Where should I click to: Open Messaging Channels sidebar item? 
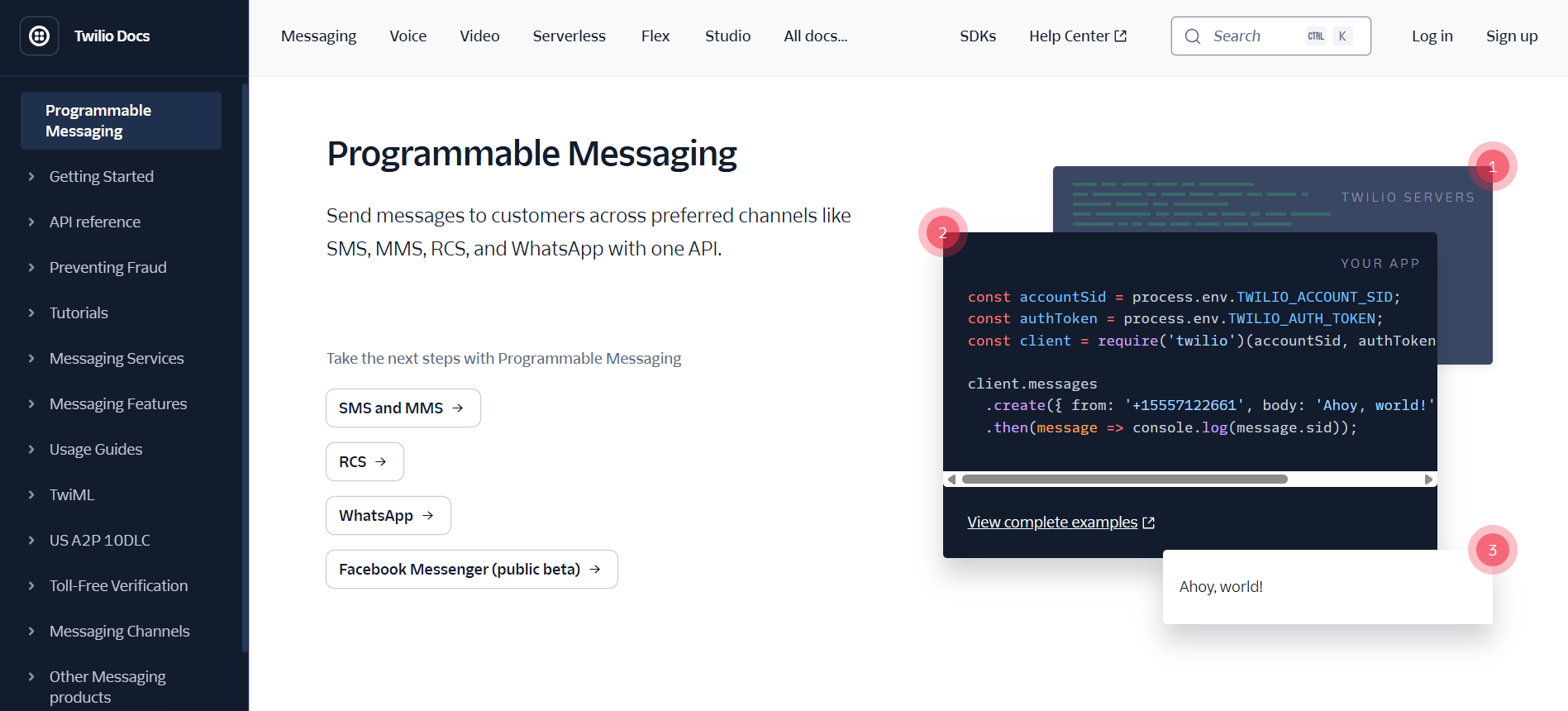coord(120,631)
